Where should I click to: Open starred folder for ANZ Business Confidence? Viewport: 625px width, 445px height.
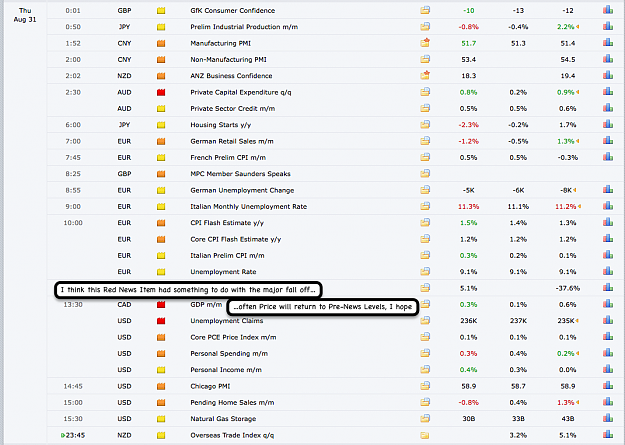[425, 75]
